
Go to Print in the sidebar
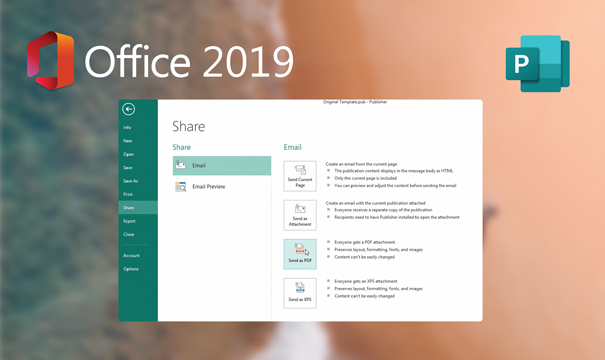coord(128,194)
